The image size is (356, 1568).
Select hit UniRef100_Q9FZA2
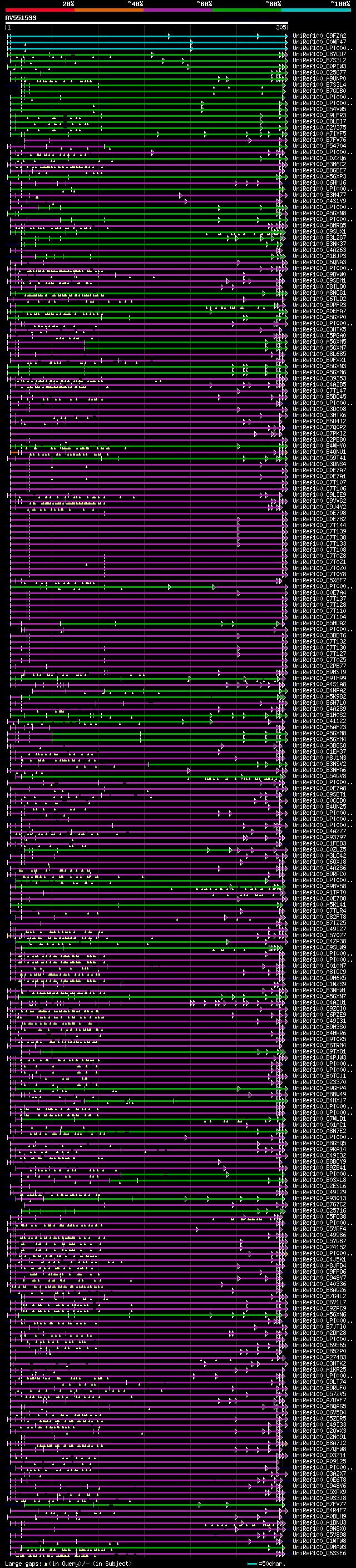(319, 36)
